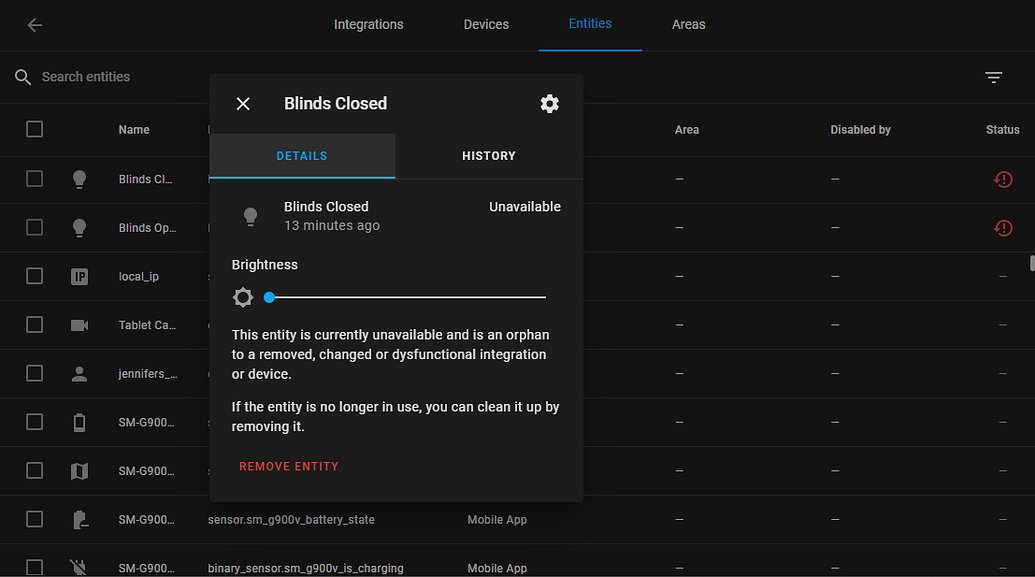Click the jennifers_... entity name

(148, 374)
